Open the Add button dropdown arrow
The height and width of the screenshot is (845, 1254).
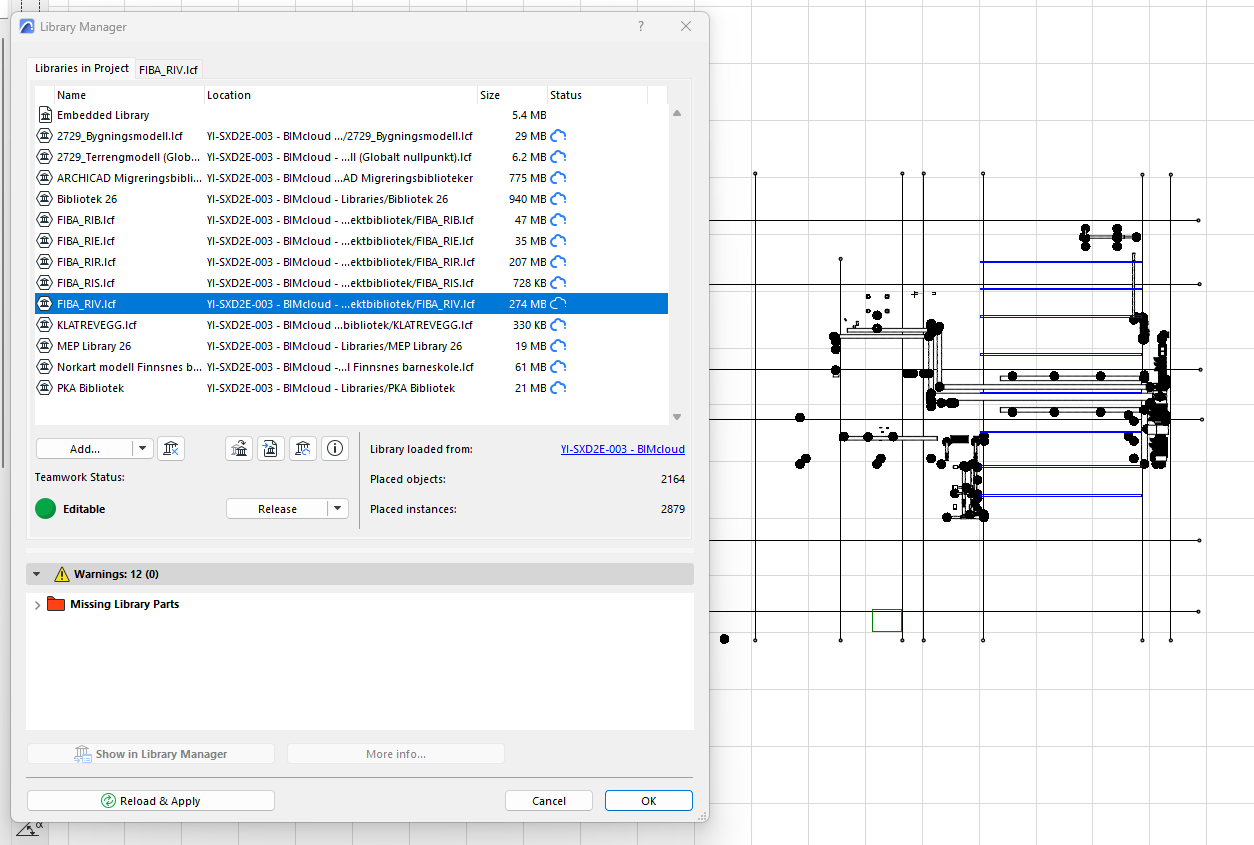click(142, 449)
